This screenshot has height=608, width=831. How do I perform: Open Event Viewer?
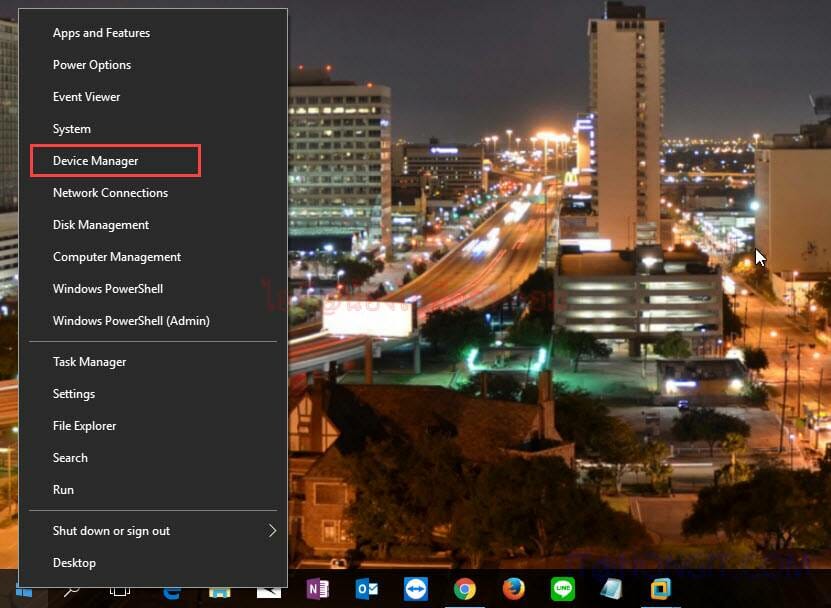[86, 96]
